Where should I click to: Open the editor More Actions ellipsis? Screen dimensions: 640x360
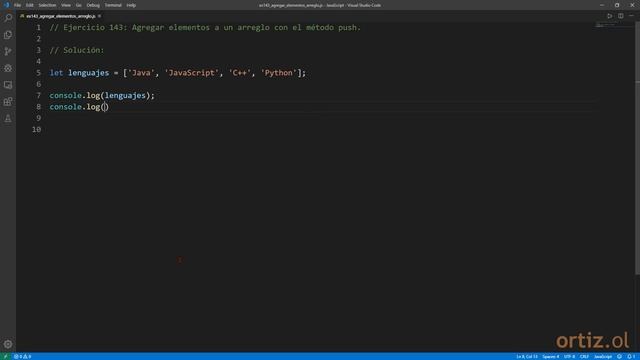coord(631,16)
